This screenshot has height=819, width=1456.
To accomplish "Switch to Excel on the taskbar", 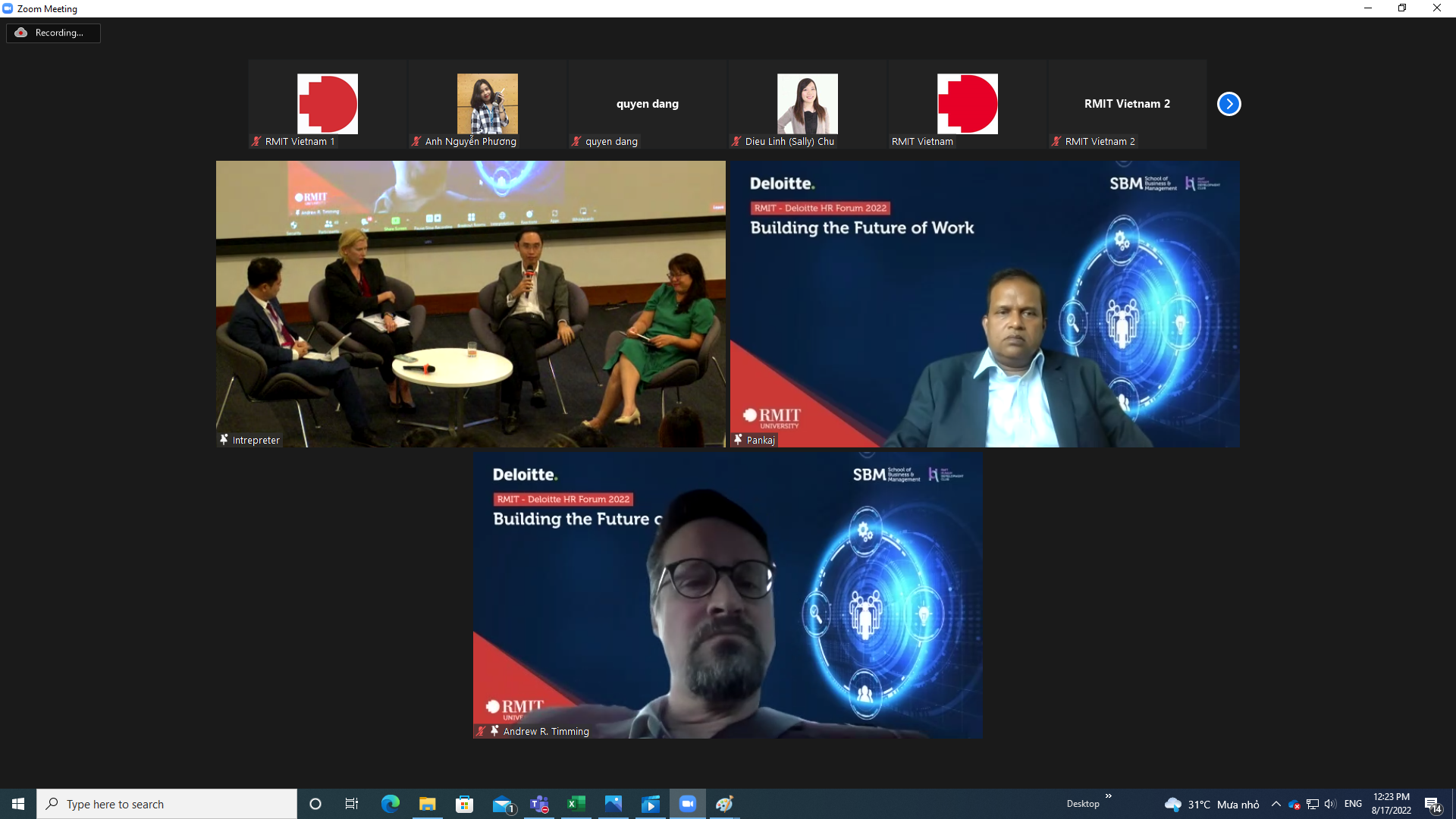I will point(576,804).
